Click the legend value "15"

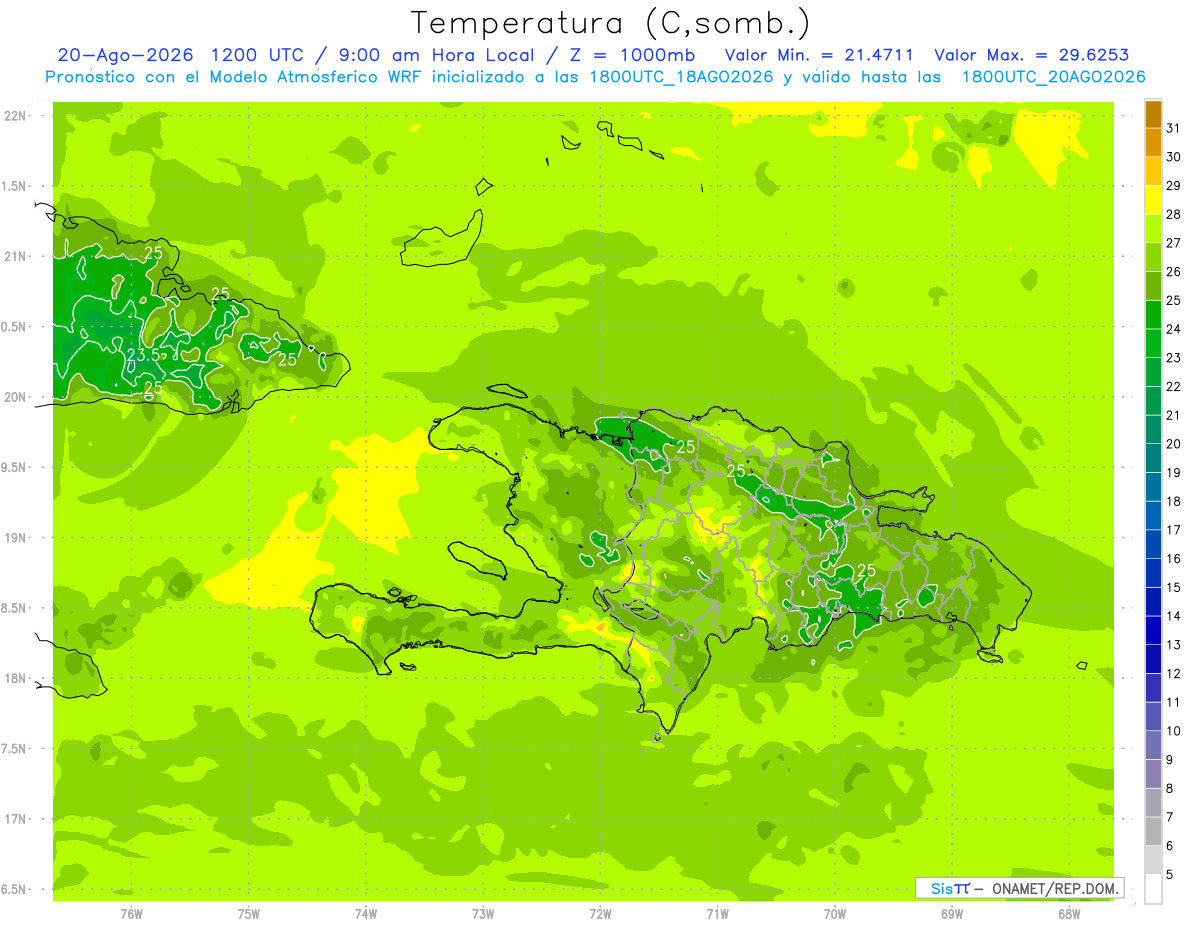click(1174, 588)
